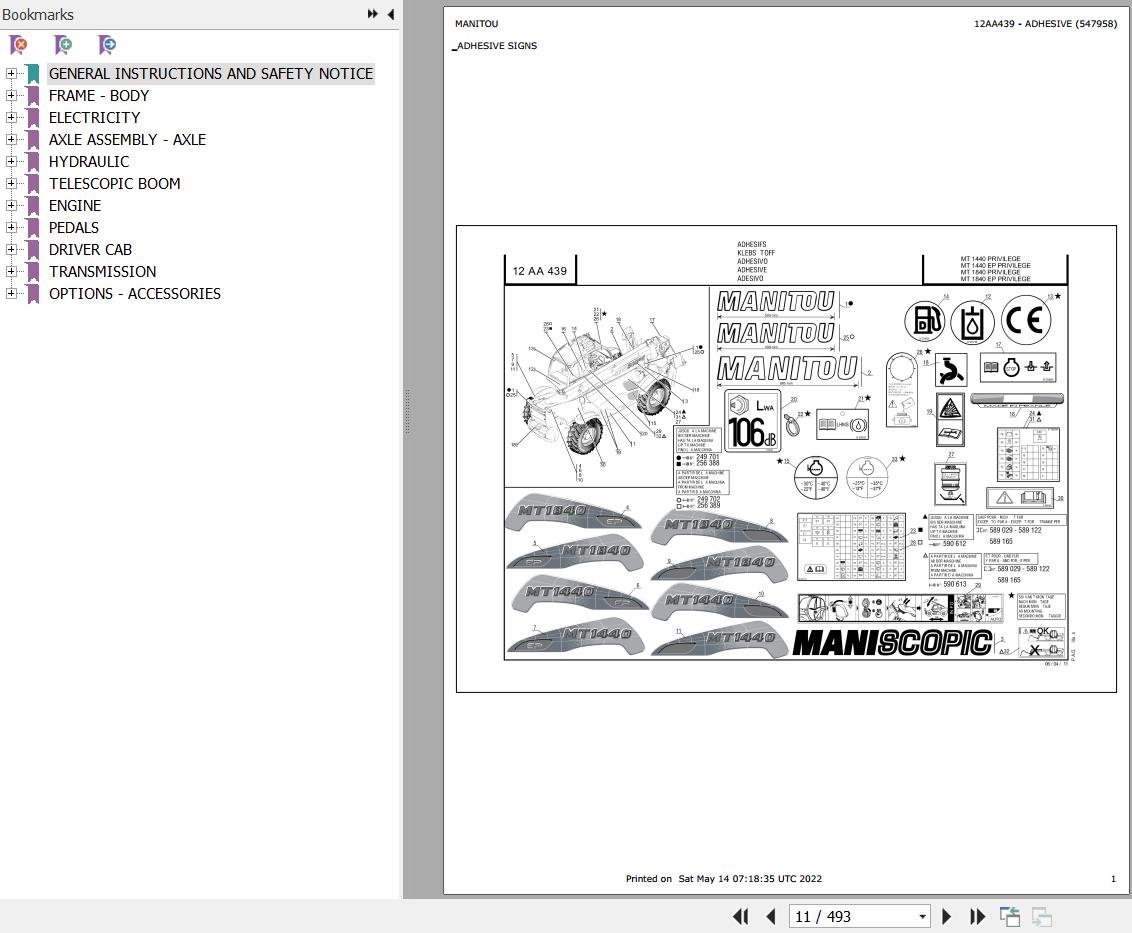Open the GENERAL INSTRUCTIONS AND SAFETY NOTICE bookmark
1132x933 pixels.
[x=211, y=74]
